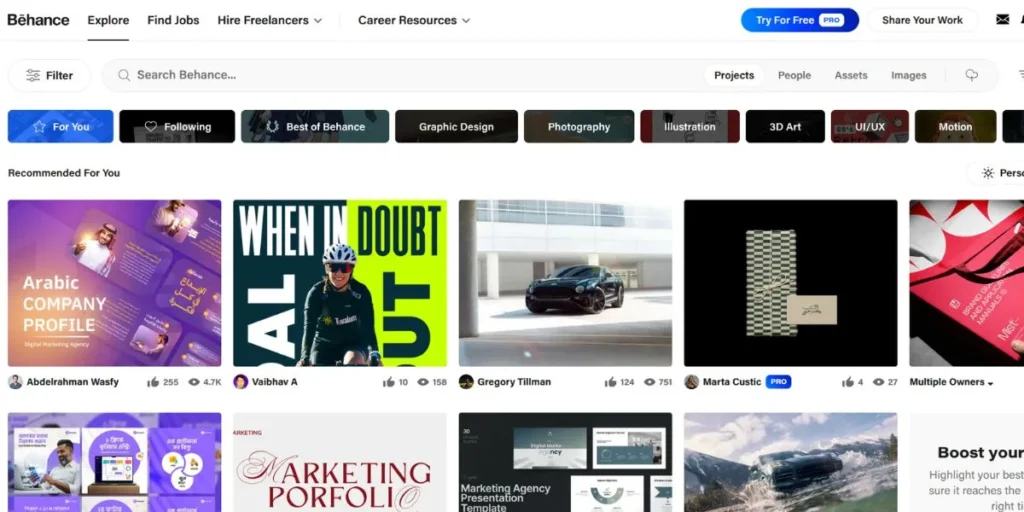This screenshot has width=1024, height=512.
Task: Open red brand manuals project thumbnail
Action: point(967,283)
